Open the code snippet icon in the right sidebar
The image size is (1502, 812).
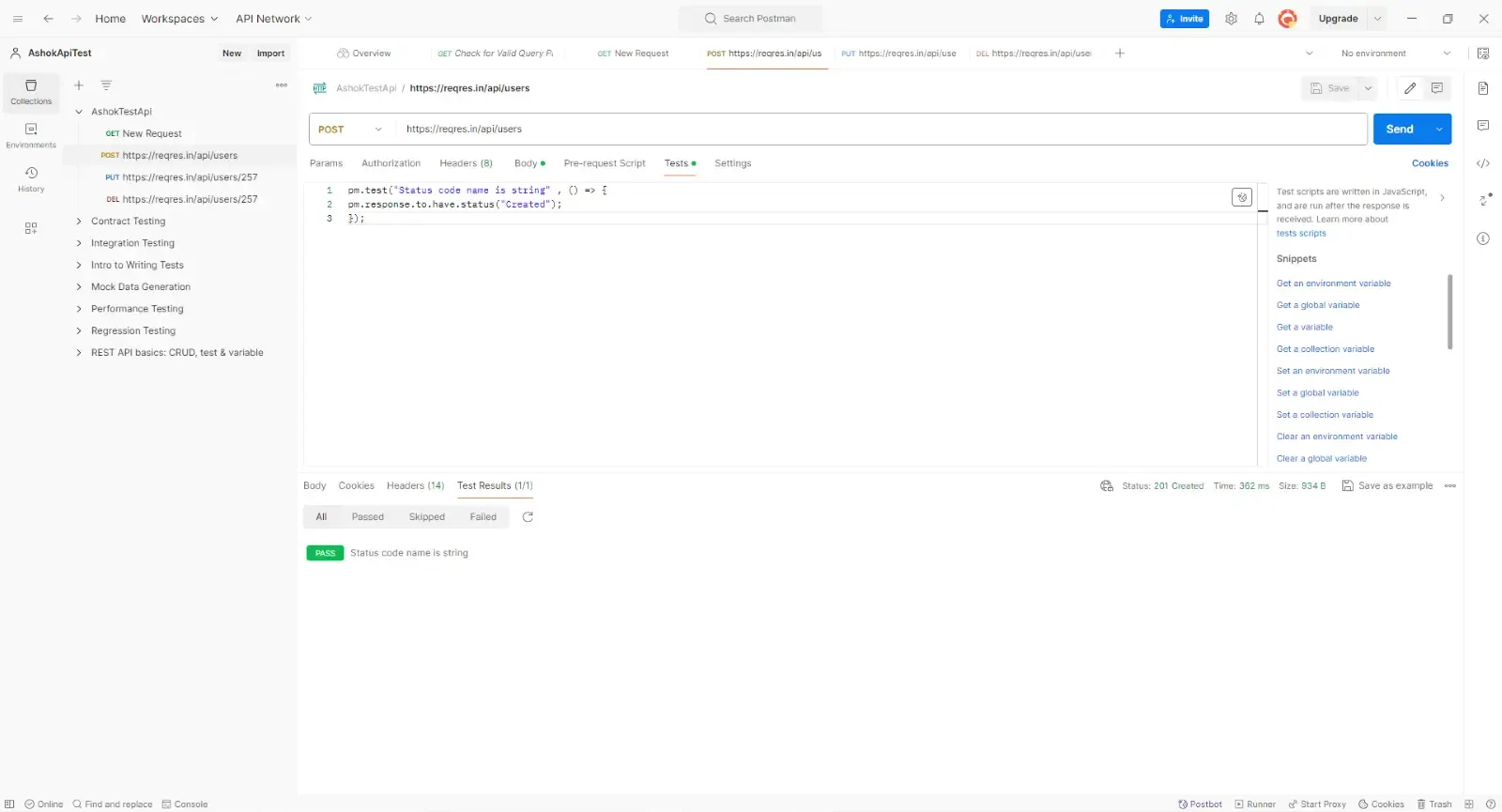pos(1483,163)
